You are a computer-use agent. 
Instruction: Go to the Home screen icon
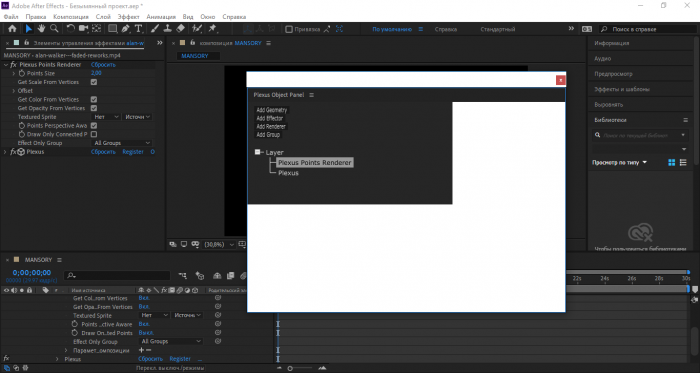(x=12, y=29)
